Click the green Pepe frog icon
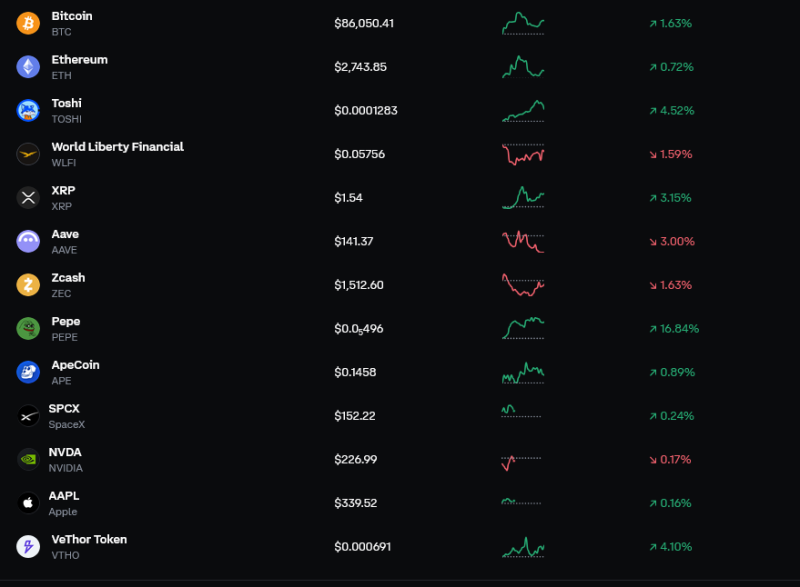Image resolution: width=800 pixels, height=587 pixels. pos(28,328)
